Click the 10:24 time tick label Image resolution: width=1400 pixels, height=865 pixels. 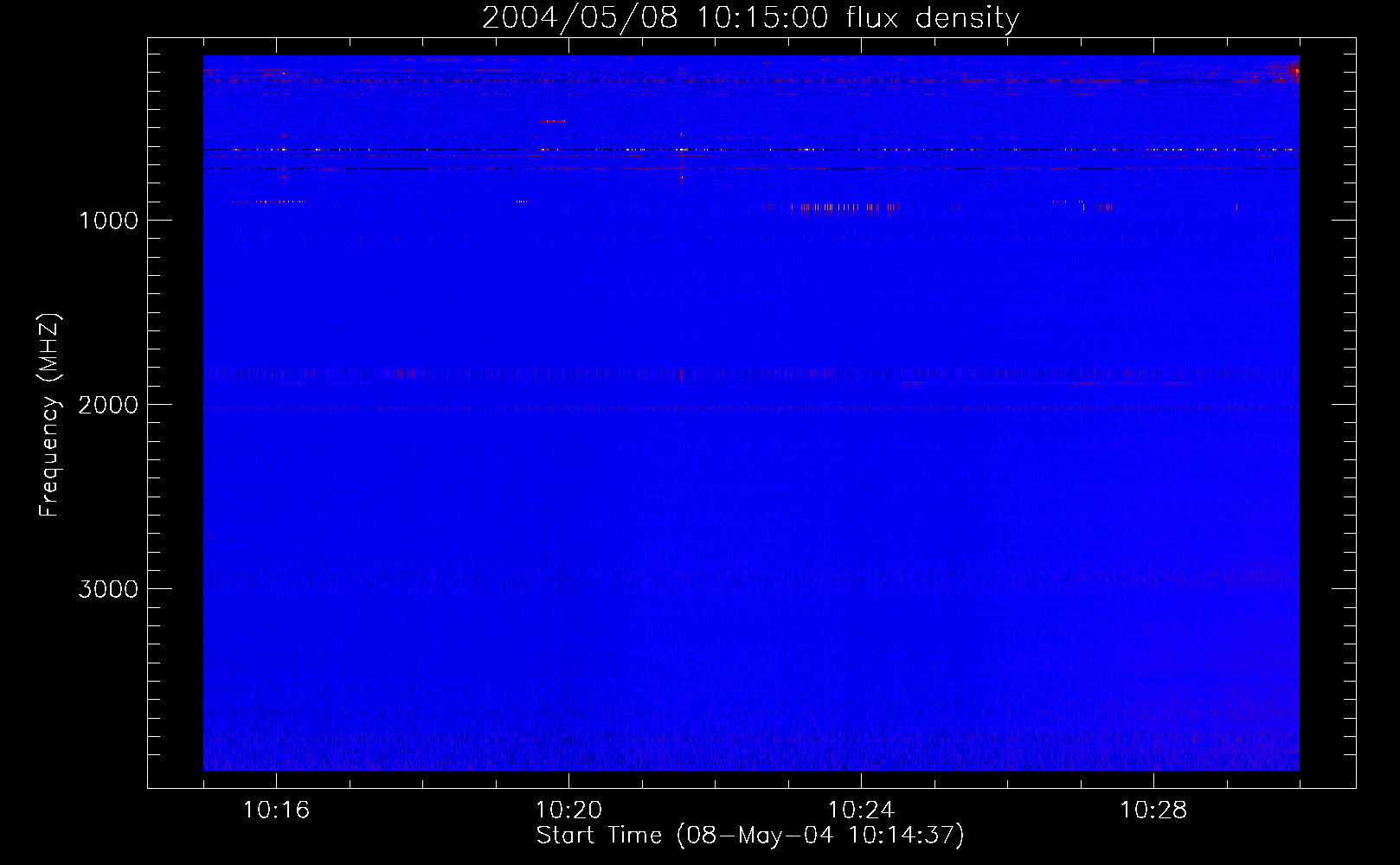click(861, 810)
